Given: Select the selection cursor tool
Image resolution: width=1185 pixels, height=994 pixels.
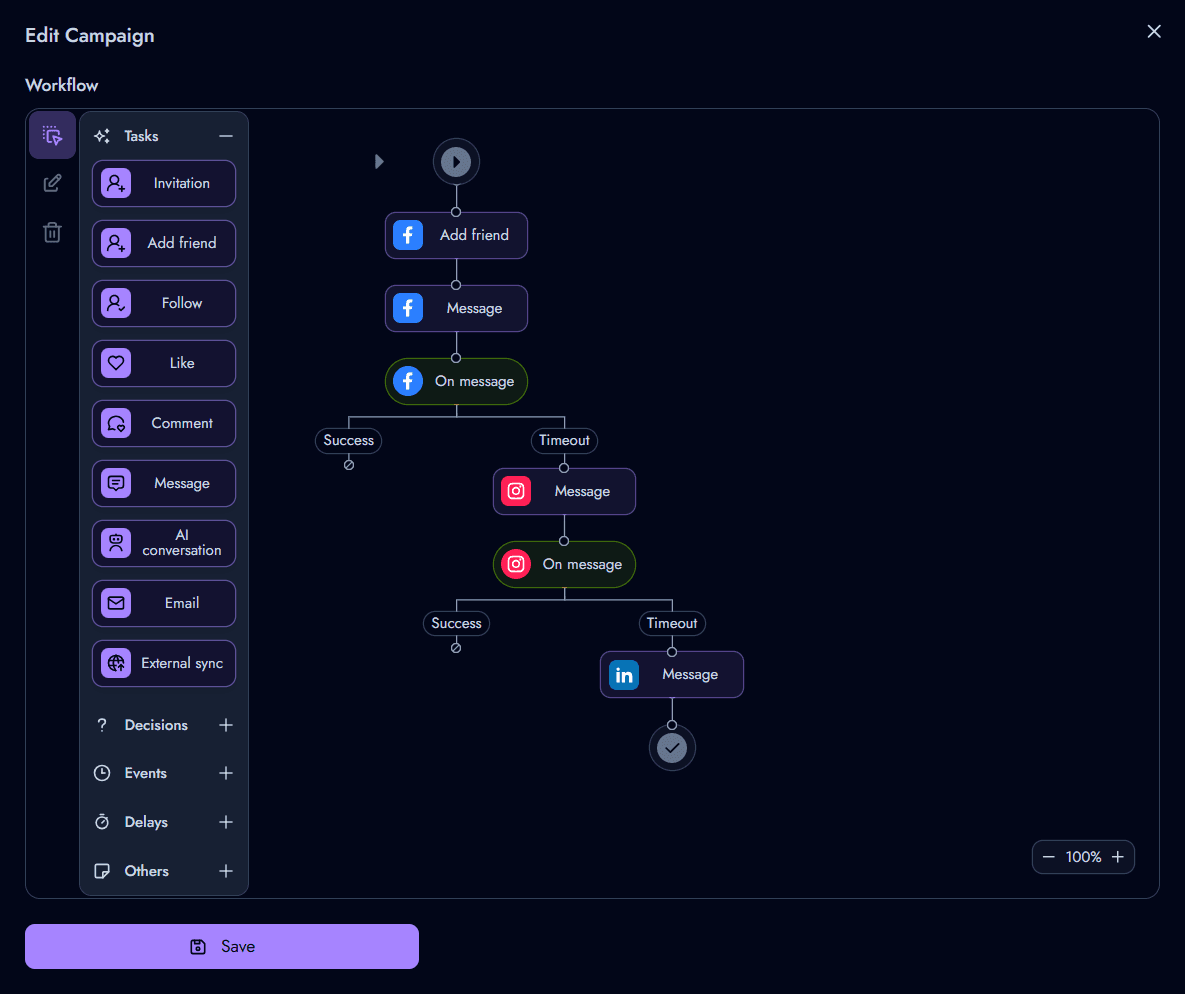Looking at the screenshot, I should [x=52, y=136].
